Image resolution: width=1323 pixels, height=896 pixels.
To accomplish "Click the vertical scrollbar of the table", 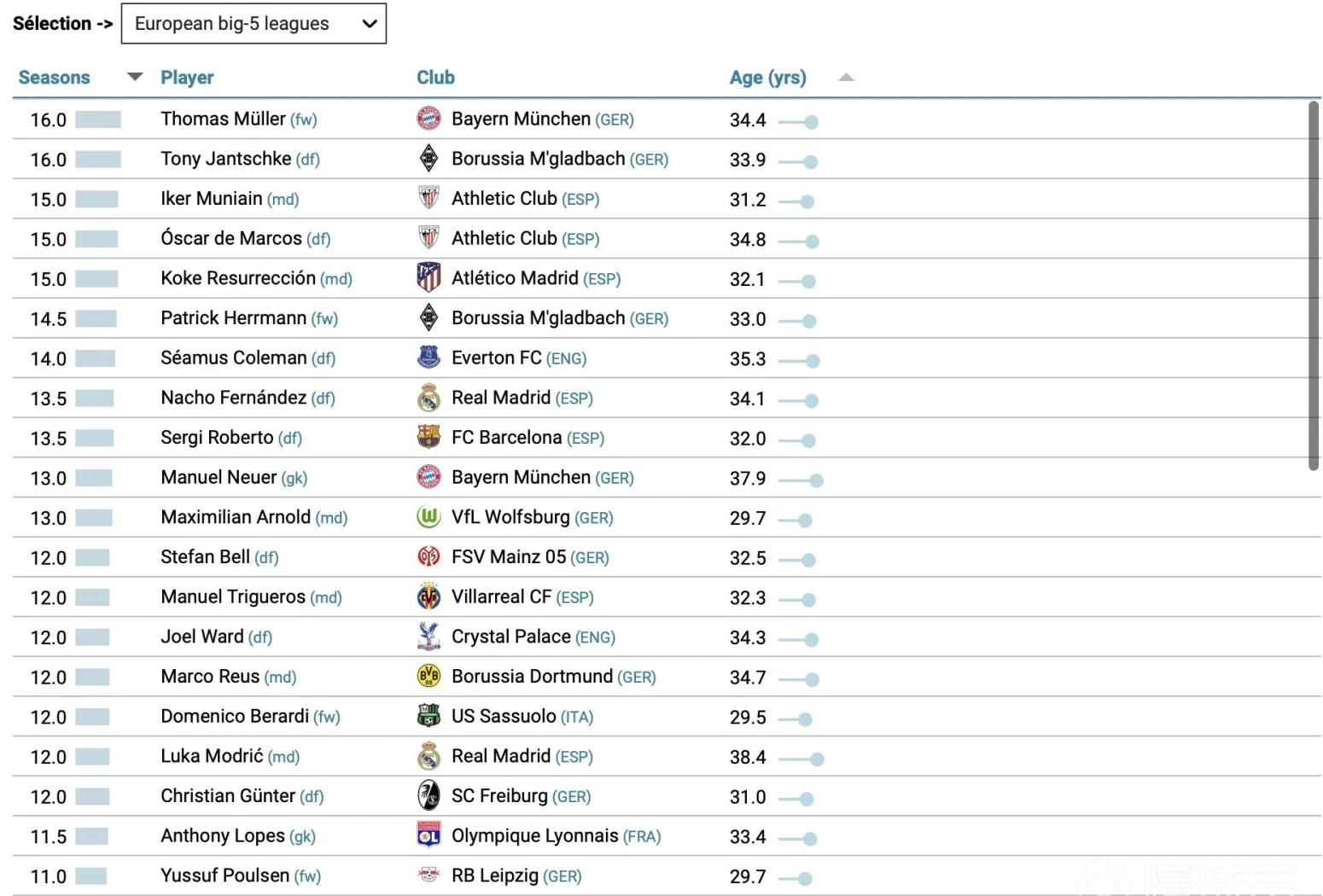I will click(x=1314, y=286).
